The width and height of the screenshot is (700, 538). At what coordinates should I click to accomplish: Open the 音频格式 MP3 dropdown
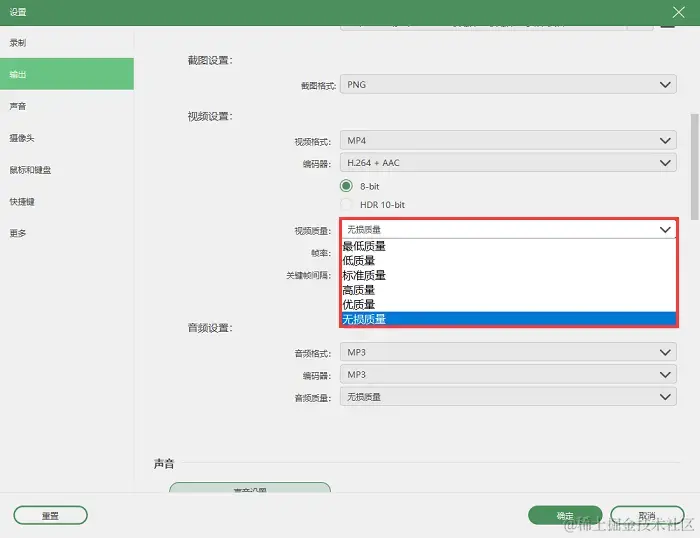coord(508,352)
